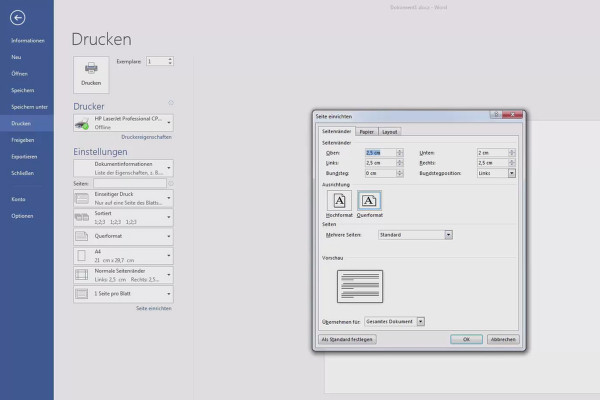
Task: Click the Drucken printer icon button
Action: click(x=91, y=75)
